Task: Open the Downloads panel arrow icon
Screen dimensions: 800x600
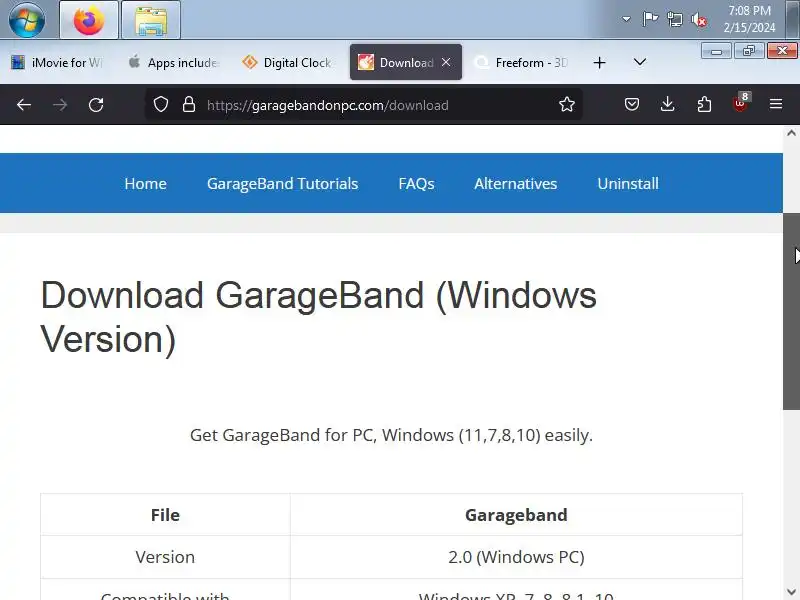Action: (x=667, y=105)
